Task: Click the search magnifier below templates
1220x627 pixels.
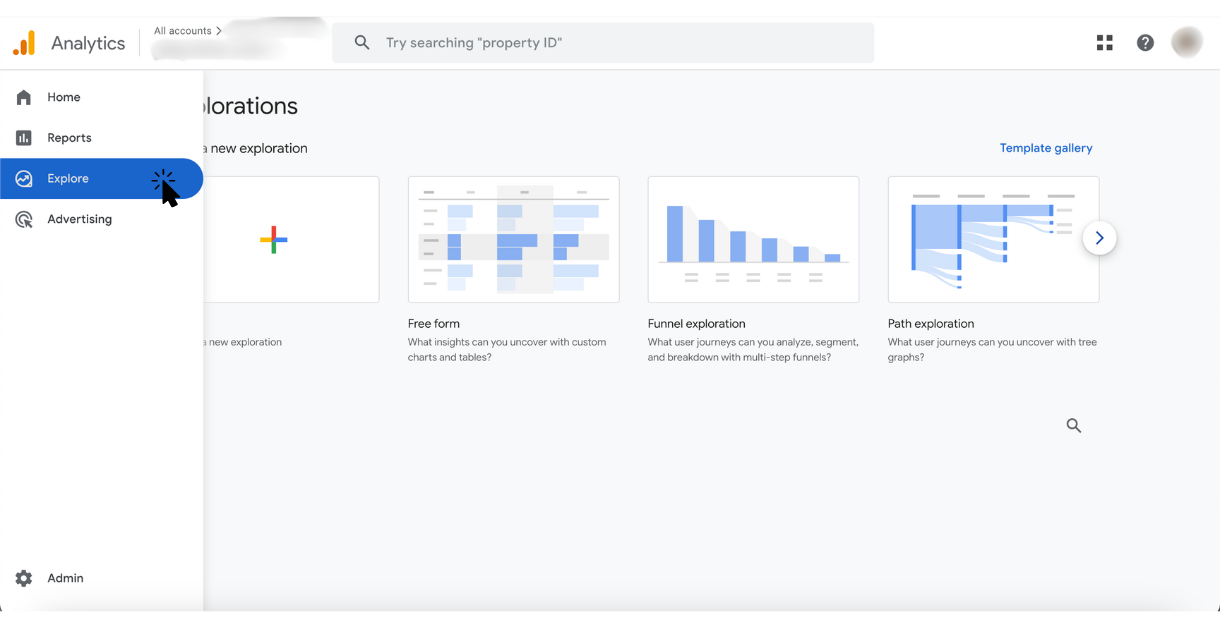Action: pyautogui.click(x=1074, y=426)
